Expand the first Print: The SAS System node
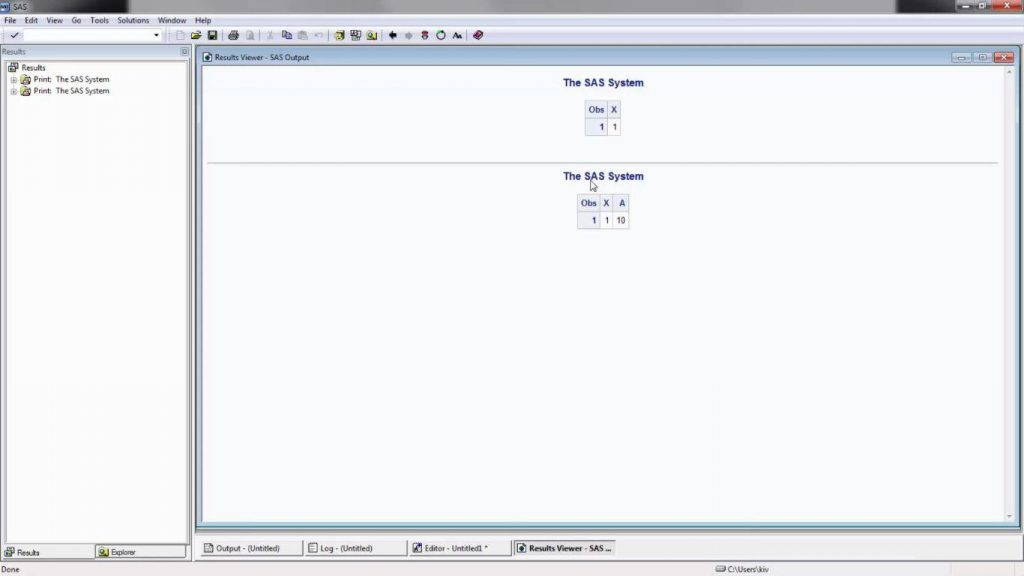Viewport: 1024px width, 576px height. pos(16,79)
